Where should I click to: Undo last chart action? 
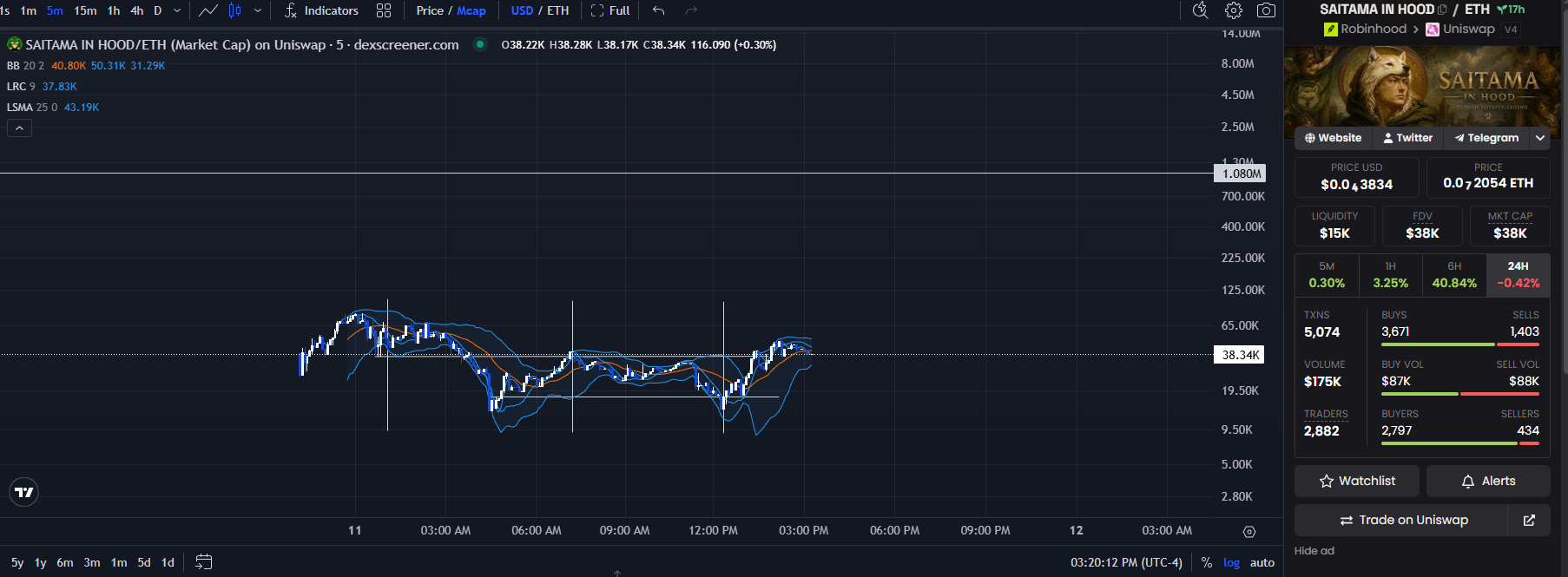click(658, 10)
